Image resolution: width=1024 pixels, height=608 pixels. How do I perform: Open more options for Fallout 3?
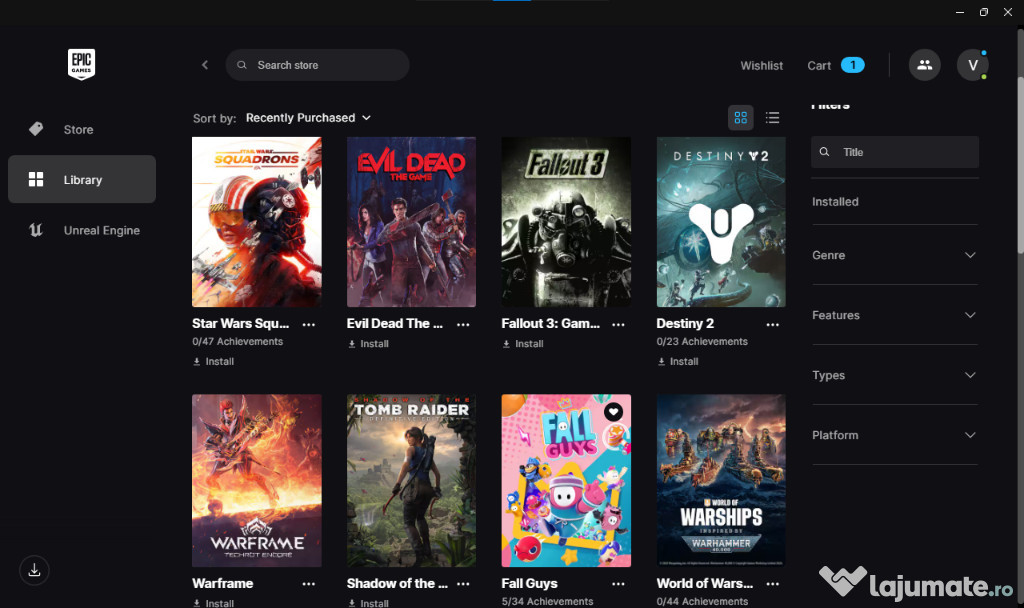coord(618,325)
